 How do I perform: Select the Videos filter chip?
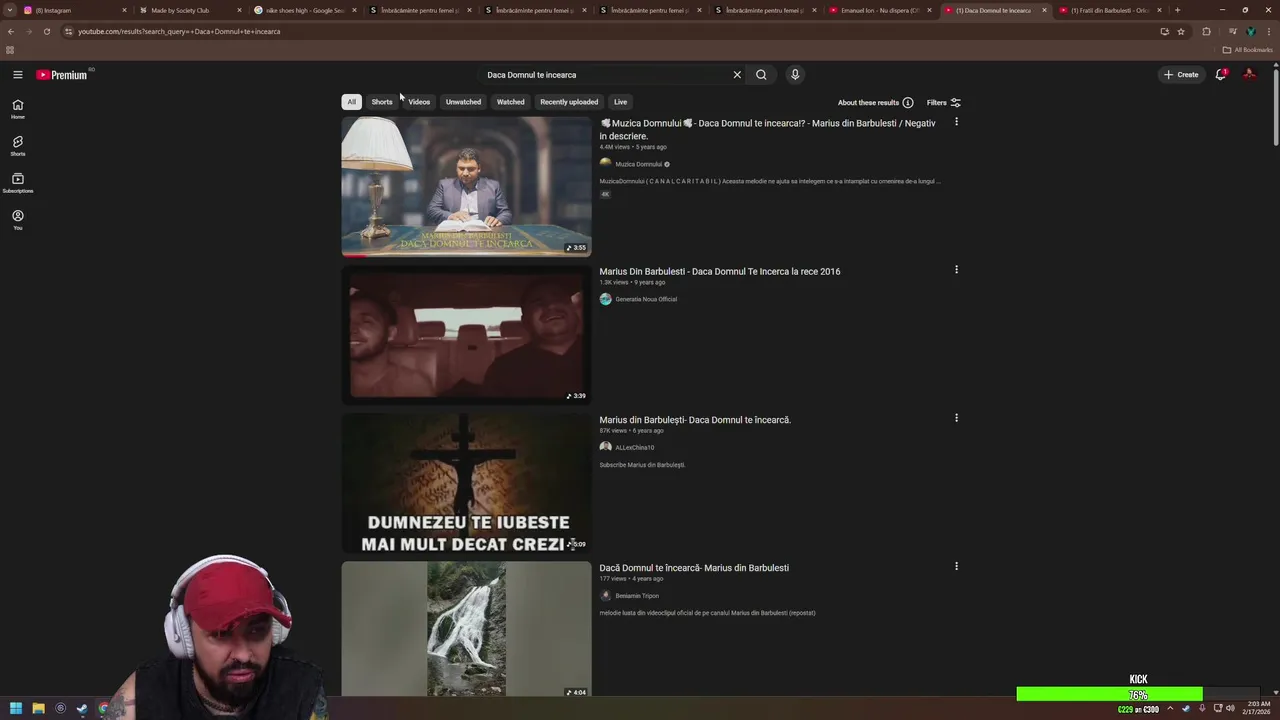coord(419,102)
